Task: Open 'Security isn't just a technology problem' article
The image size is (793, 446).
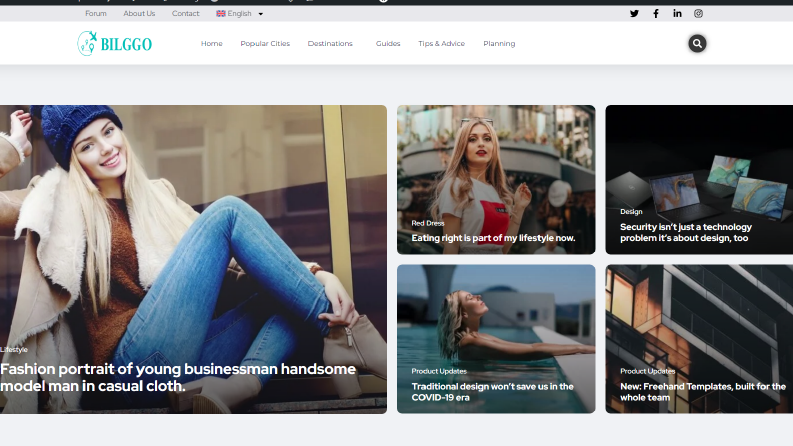Action: pyautogui.click(x=686, y=232)
